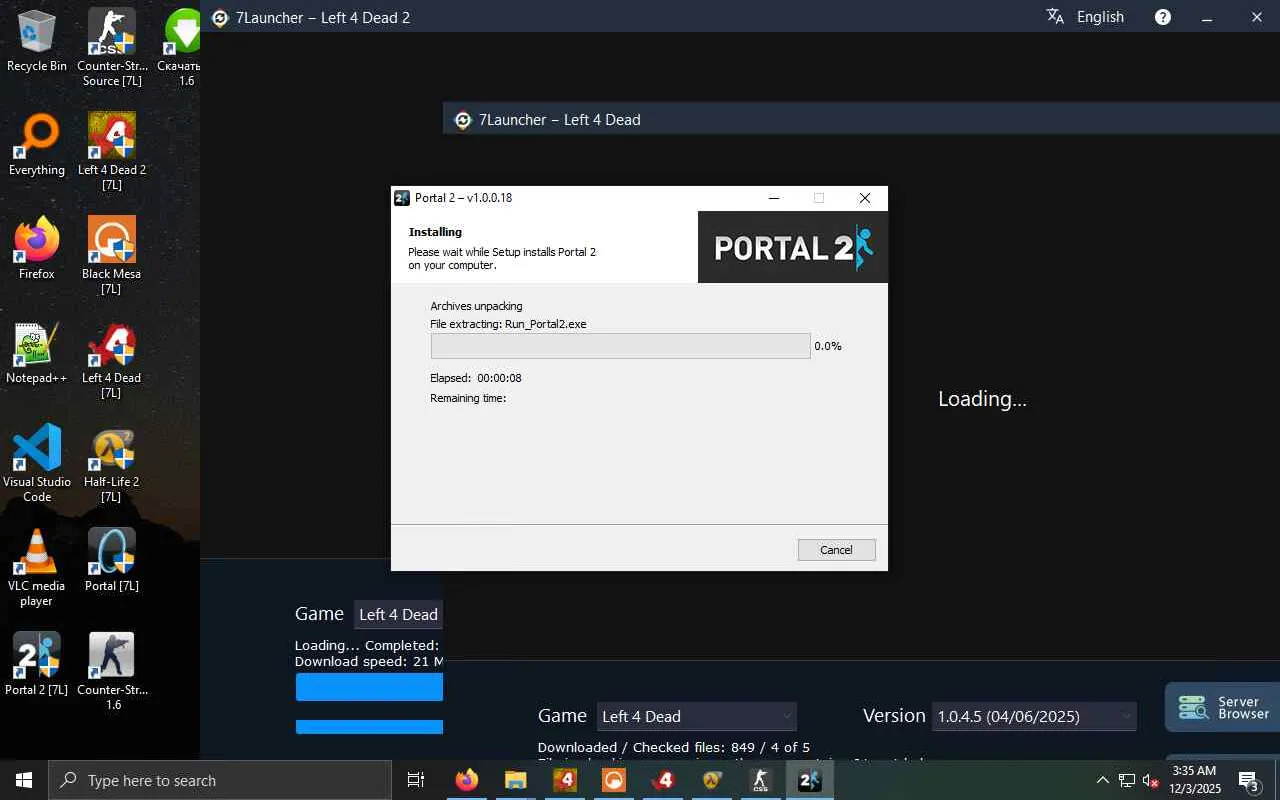Image resolution: width=1280 pixels, height=800 pixels.
Task: Click the Left 4 Dead 2 launcher download progress bar
Action: tap(369, 687)
